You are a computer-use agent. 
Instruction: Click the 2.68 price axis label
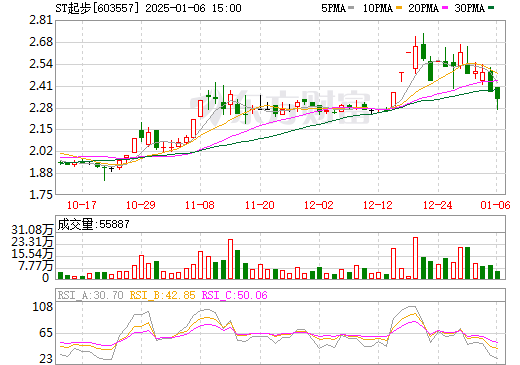point(41,42)
